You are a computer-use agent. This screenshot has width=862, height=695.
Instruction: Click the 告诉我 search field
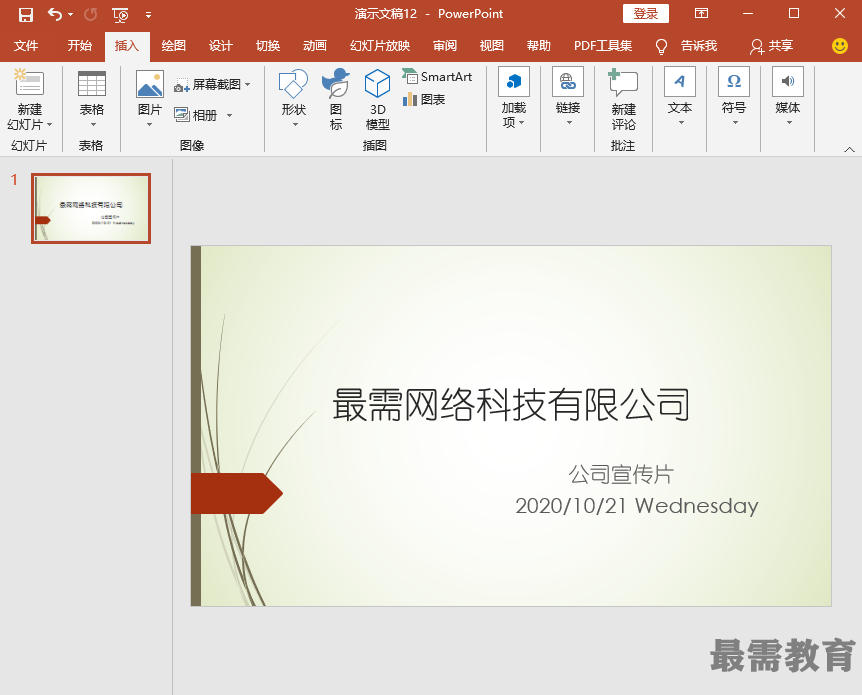coord(699,46)
